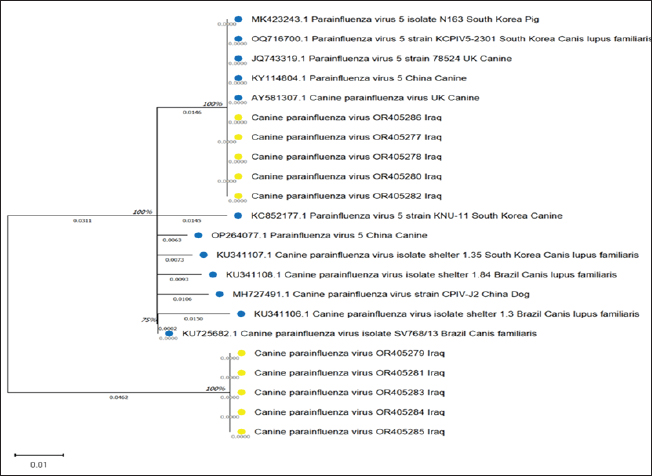The height and width of the screenshot is (476, 652).
Task: Click KU341108.1 shelter 1.84 Brazil label
Action: coord(420,274)
